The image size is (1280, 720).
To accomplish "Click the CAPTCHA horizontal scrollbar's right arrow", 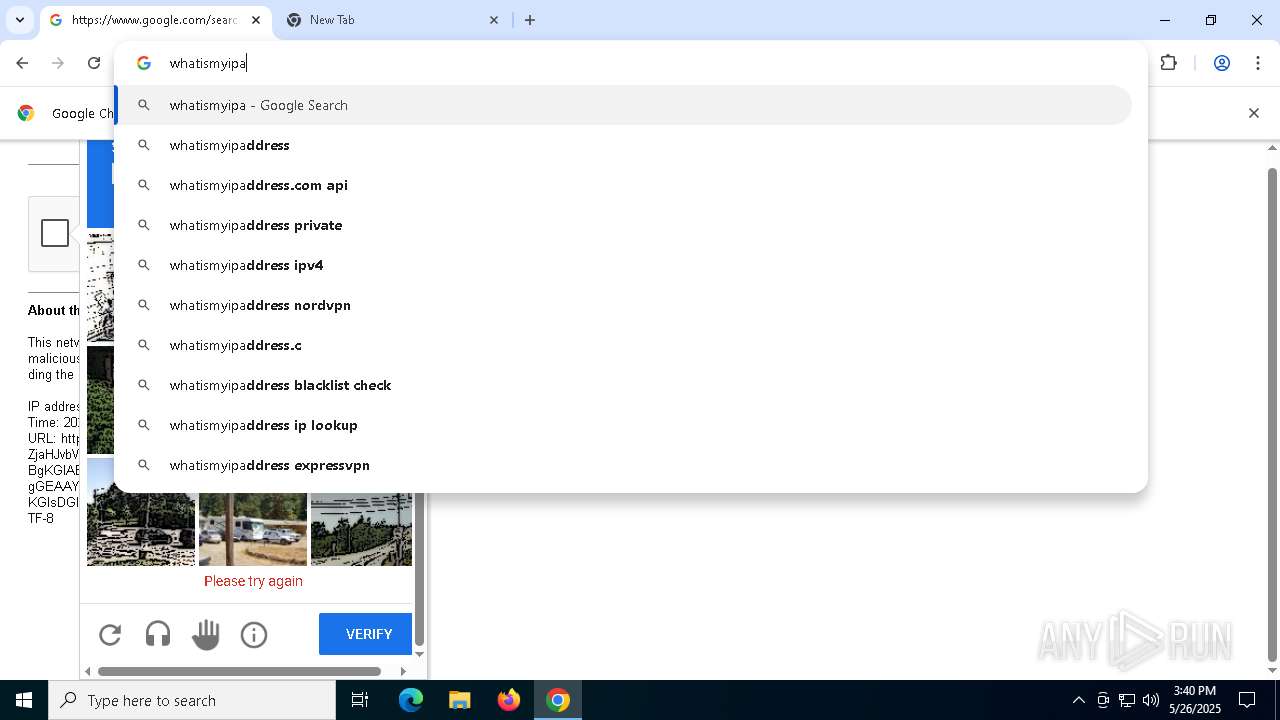I will (403, 671).
